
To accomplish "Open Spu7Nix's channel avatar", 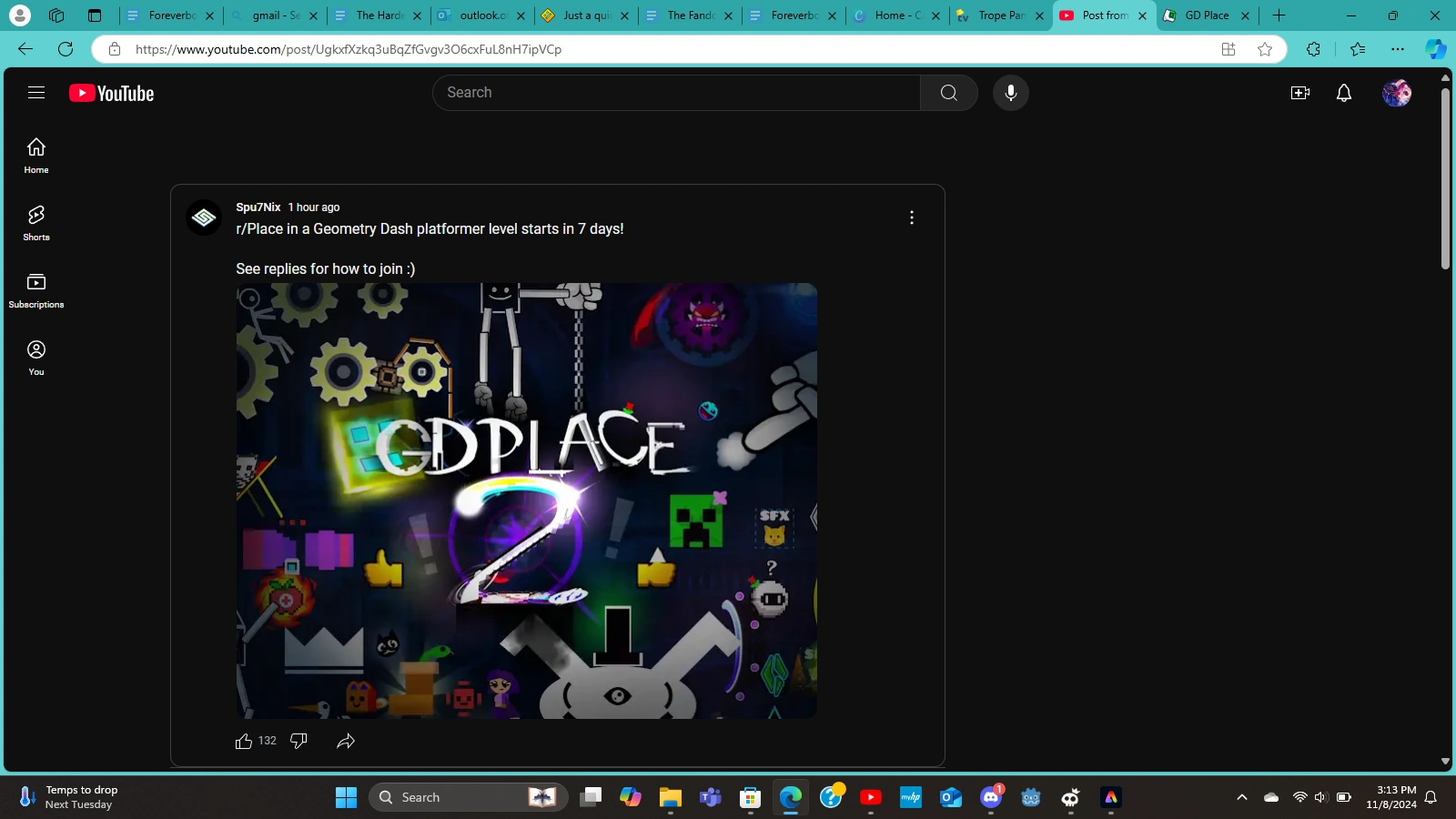I will [204, 217].
